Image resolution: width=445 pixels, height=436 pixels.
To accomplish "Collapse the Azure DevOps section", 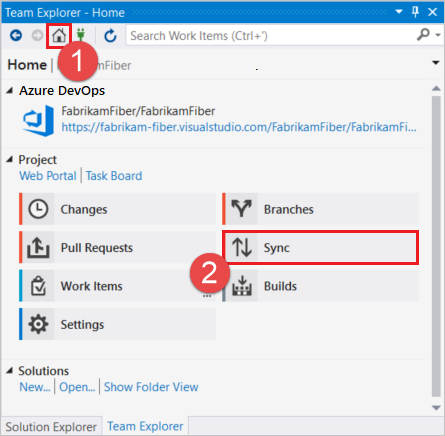I will (10, 90).
